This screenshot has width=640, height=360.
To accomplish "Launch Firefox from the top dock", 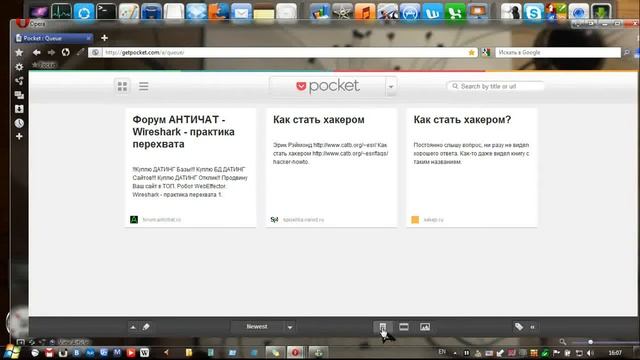I will (x=218, y=12).
